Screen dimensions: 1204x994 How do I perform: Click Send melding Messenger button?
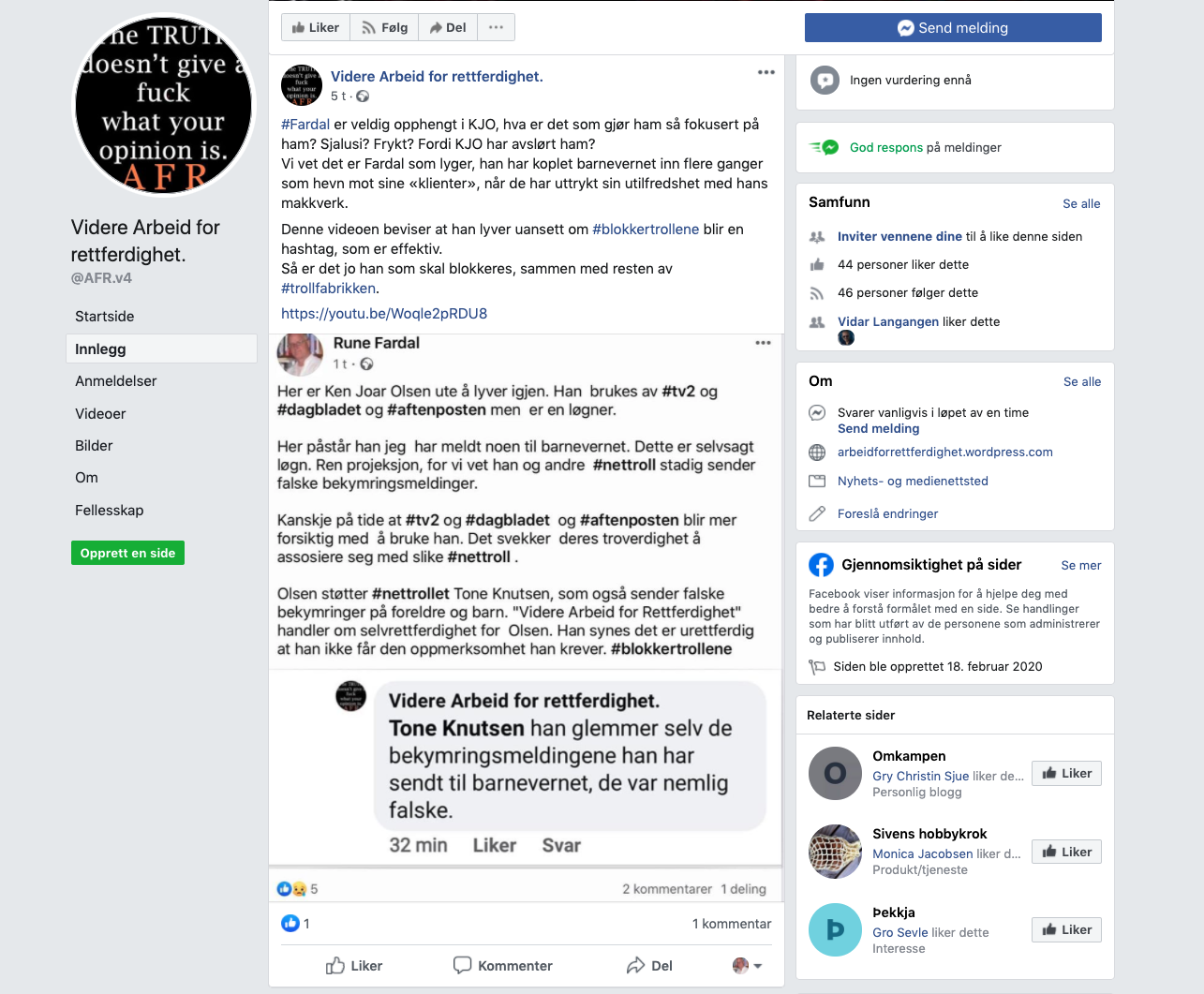click(x=953, y=27)
